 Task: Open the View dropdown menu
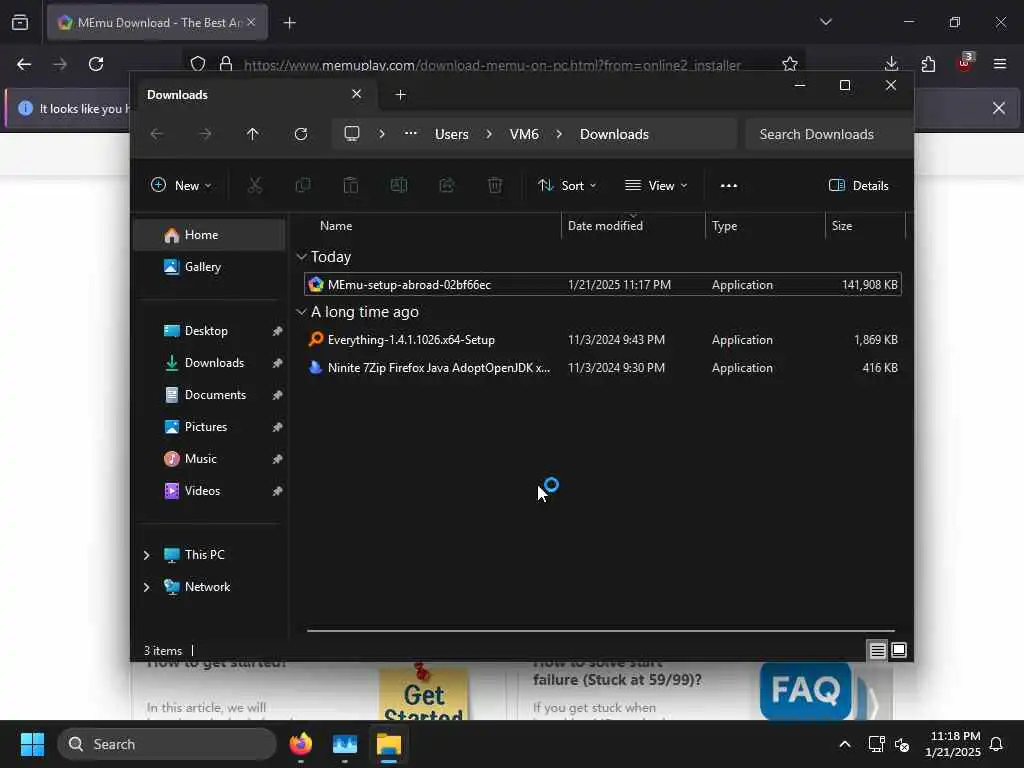click(x=656, y=185)
